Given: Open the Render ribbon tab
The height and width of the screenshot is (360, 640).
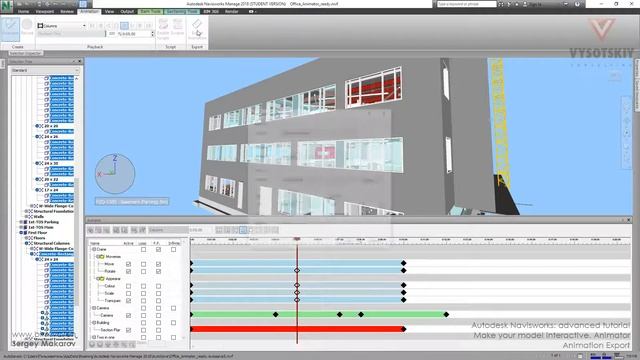Looking at the screenshot, I should (x=231, y=11).
